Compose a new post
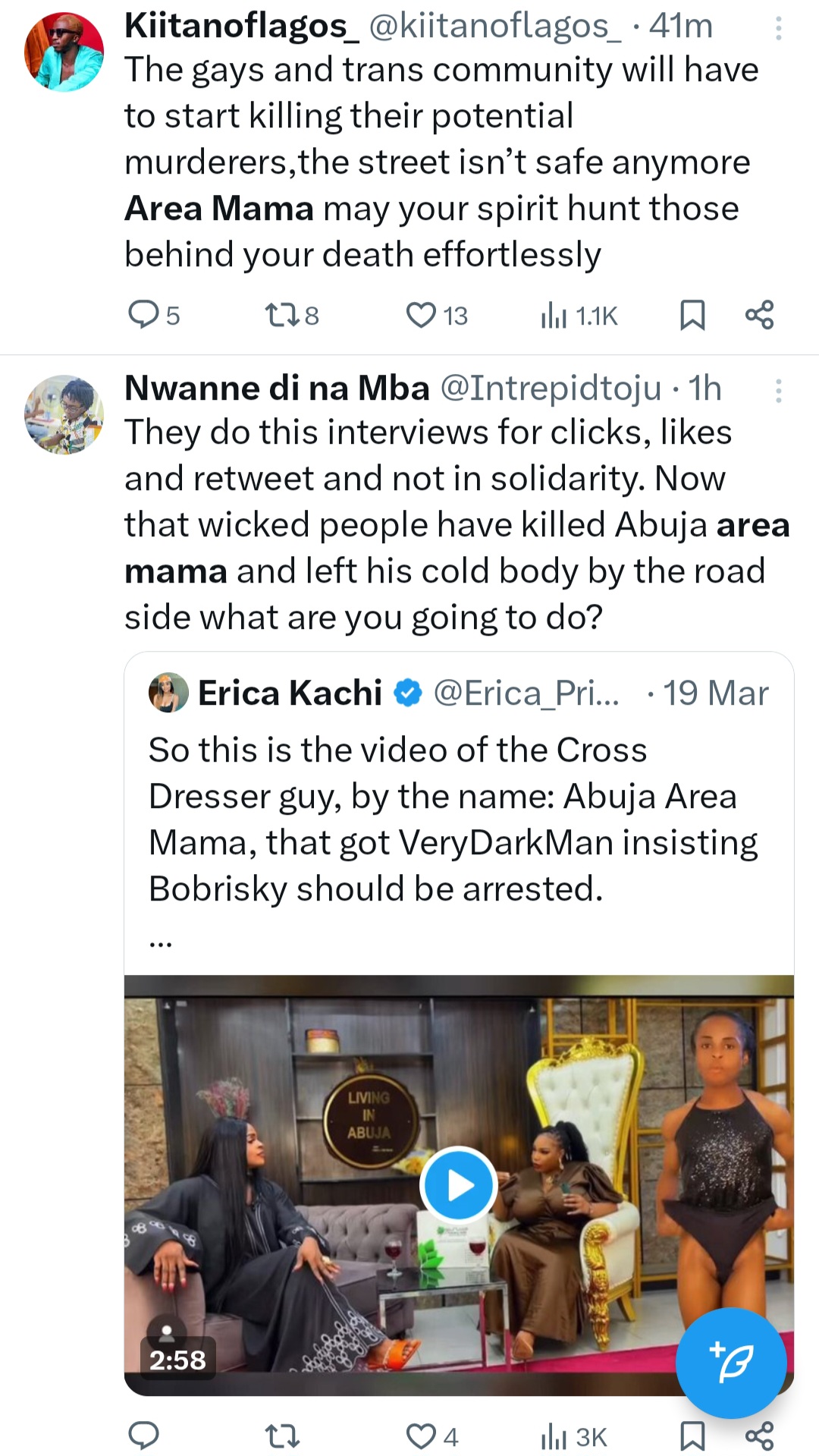 730,1363
